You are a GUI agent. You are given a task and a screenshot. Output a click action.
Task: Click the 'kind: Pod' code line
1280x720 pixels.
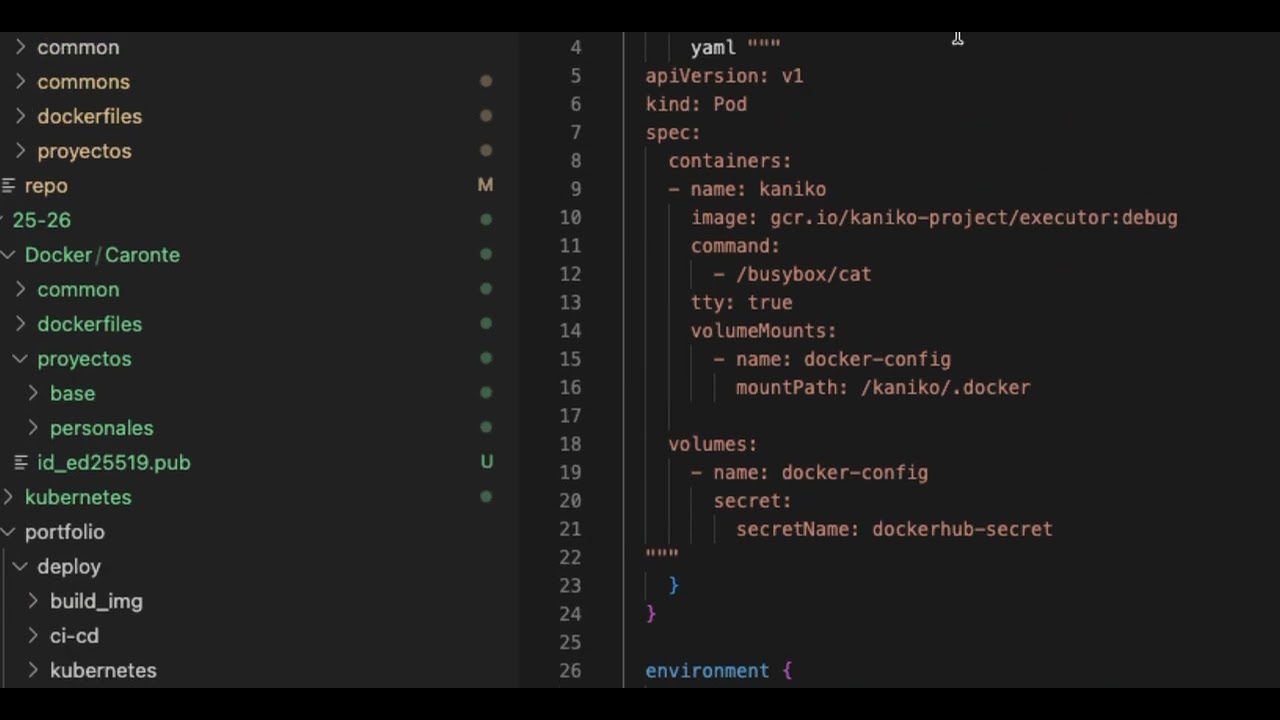point(696,104)
